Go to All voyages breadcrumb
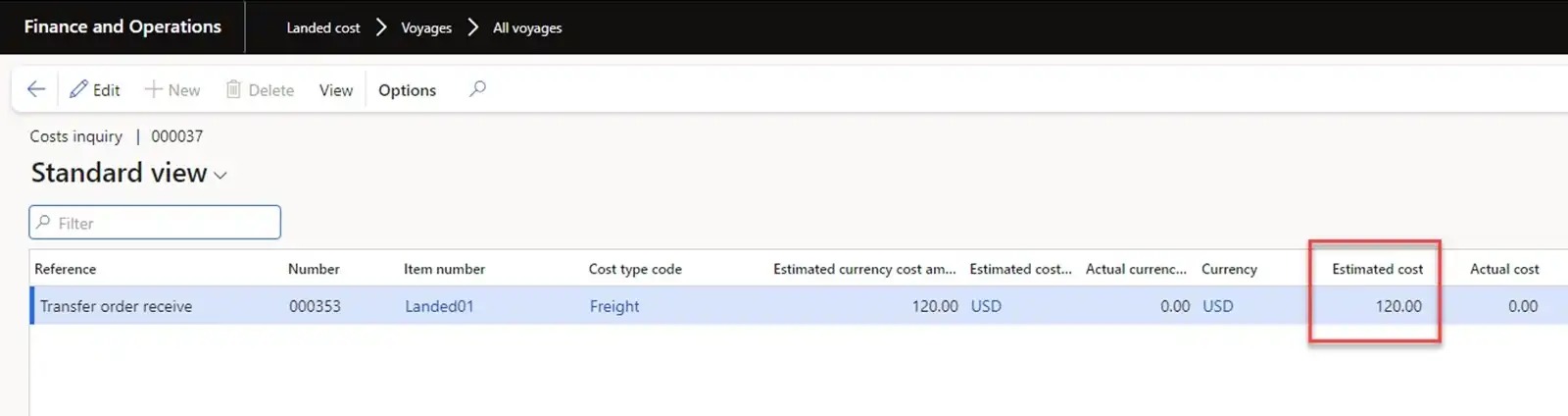 527,27
